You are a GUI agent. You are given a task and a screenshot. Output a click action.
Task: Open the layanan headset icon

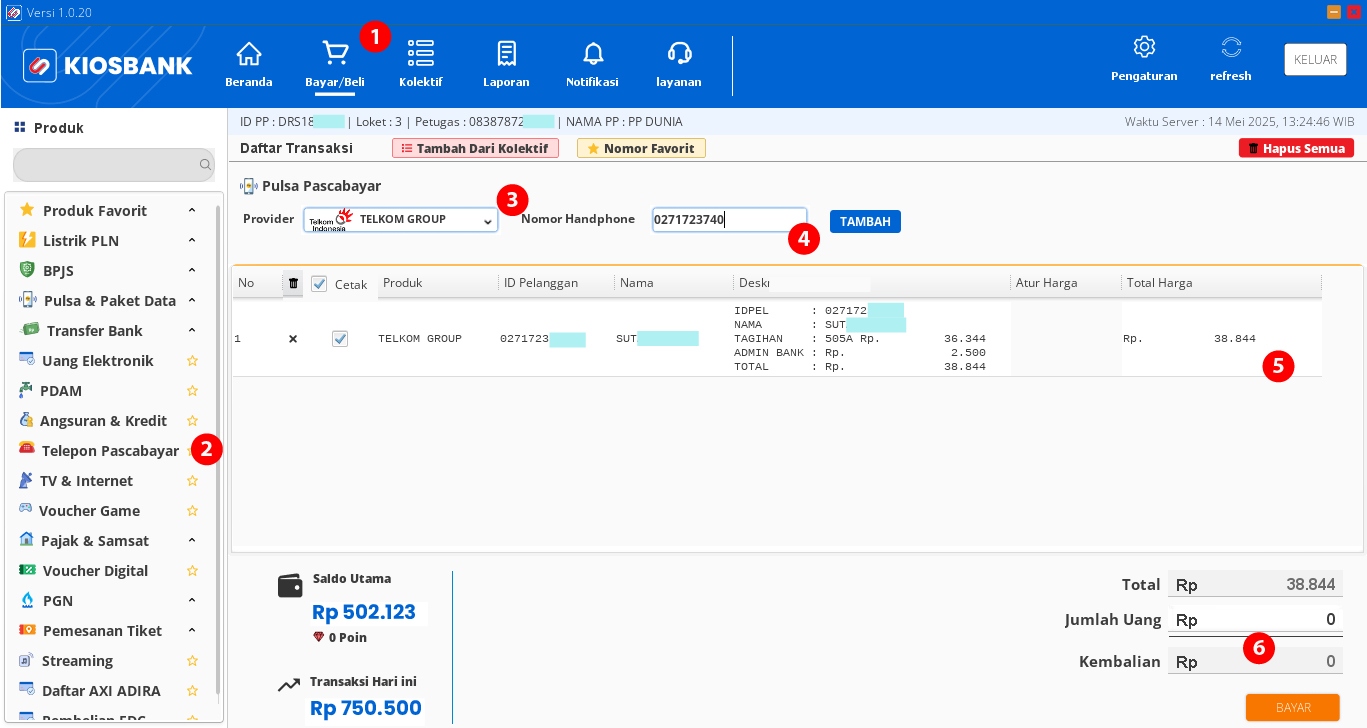pos(678,52)
